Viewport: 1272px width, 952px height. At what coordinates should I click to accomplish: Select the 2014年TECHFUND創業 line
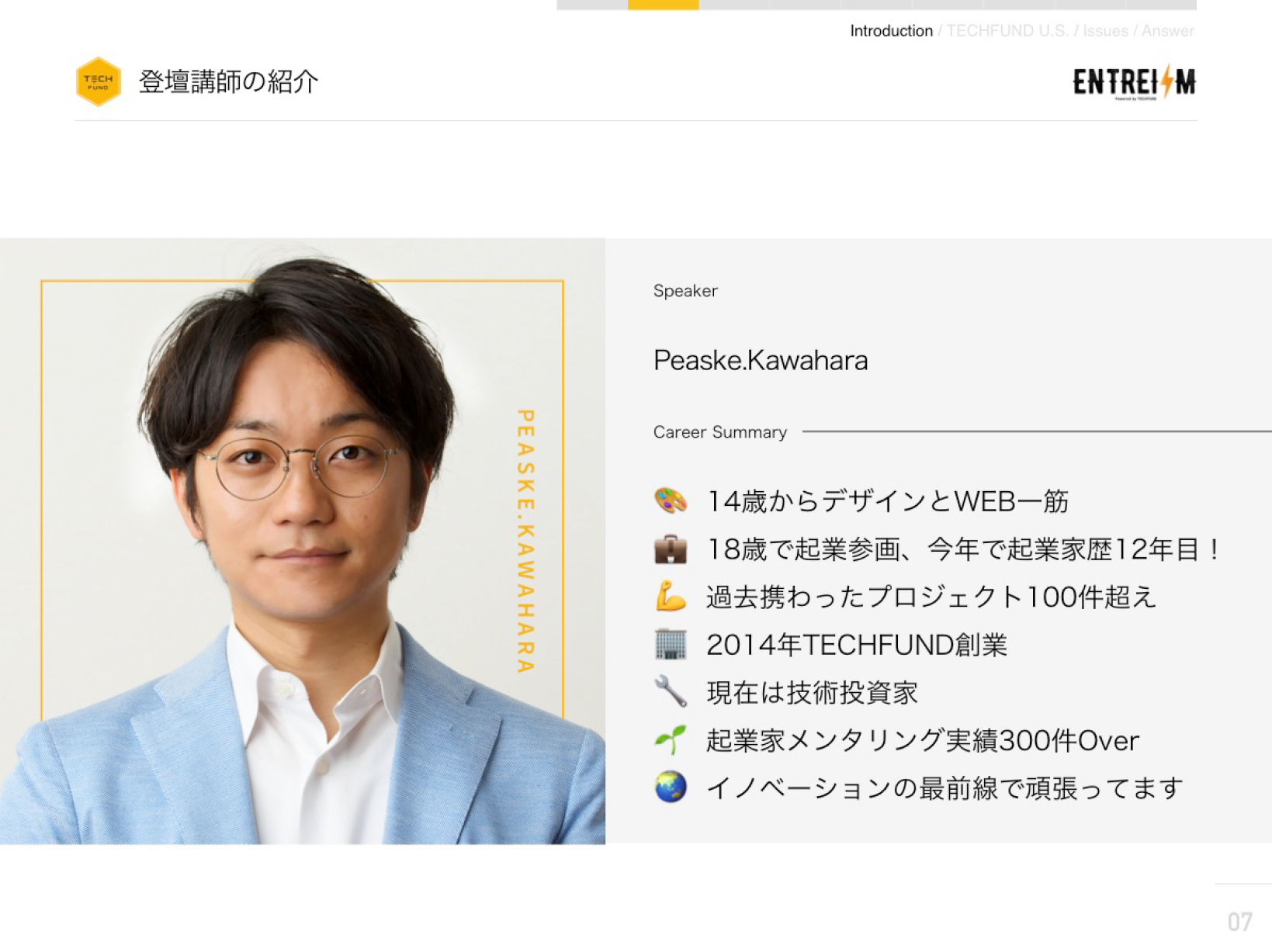point(857,645)
